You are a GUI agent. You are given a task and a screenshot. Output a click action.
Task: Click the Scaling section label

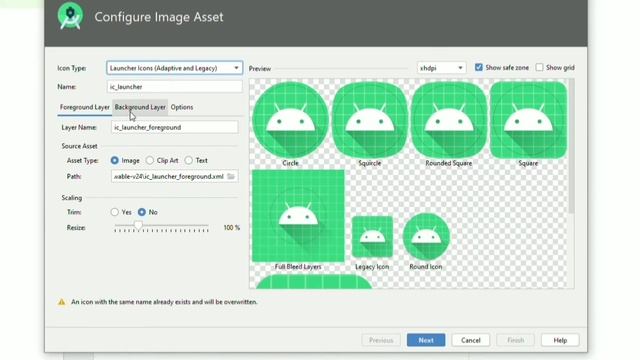[x=71, y=198]
